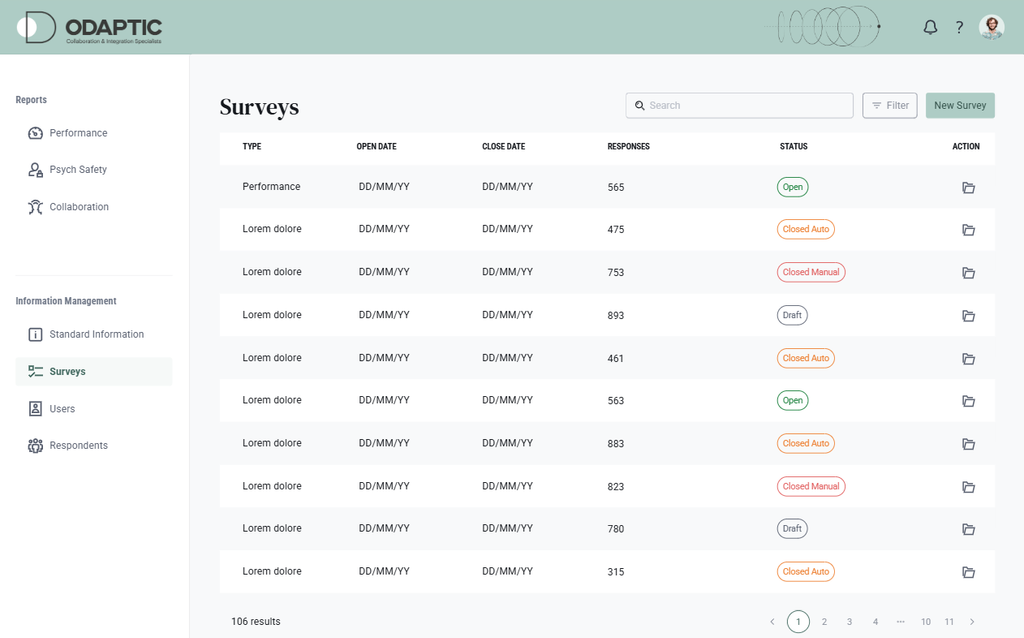Sort by Open Date column header

pyautogui.click(x=376, y=146)
